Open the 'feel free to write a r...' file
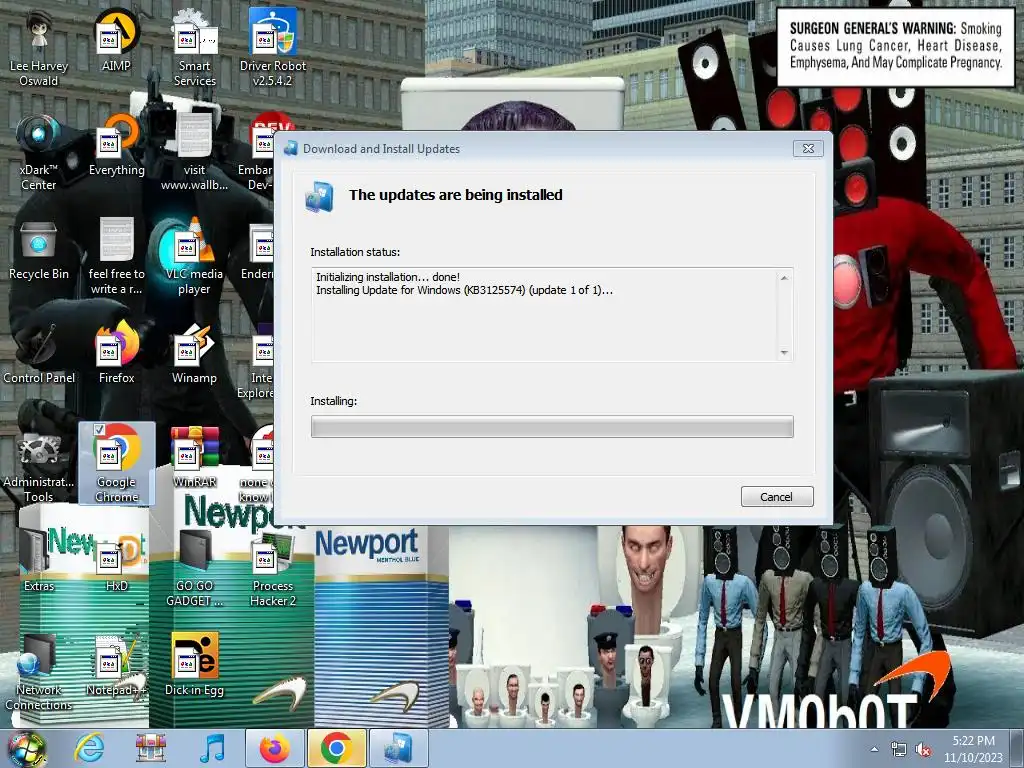1024x768 pixels. click(x=116, y=257)
